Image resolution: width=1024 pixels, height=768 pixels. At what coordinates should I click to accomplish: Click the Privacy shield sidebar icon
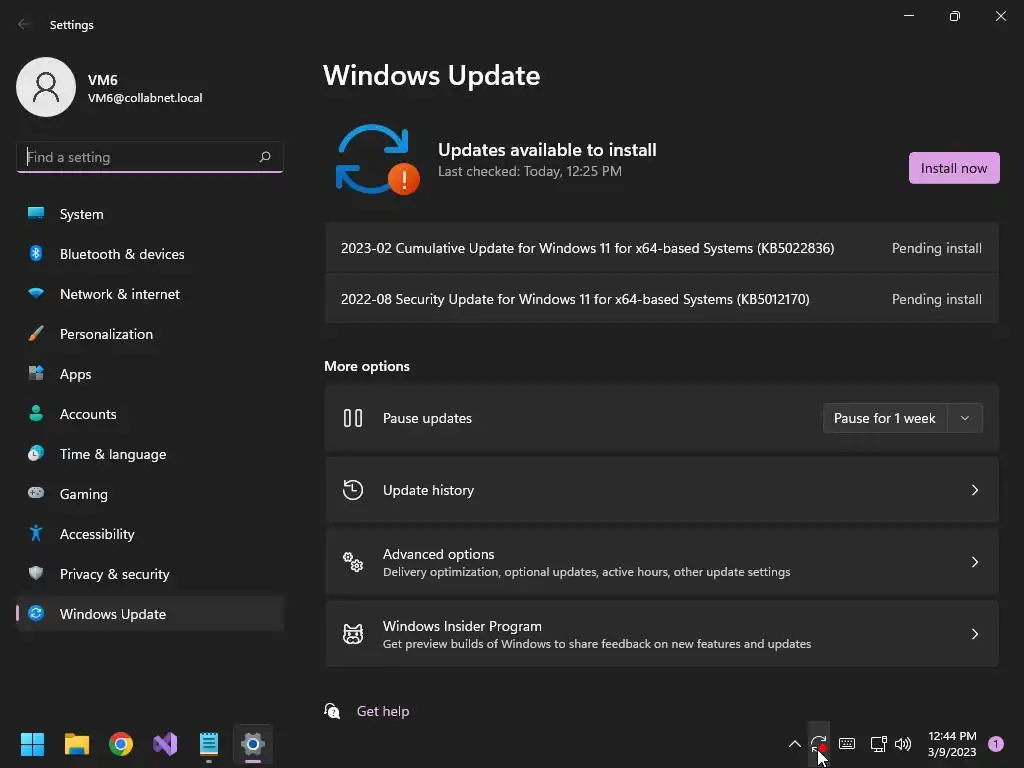point(36,573)
